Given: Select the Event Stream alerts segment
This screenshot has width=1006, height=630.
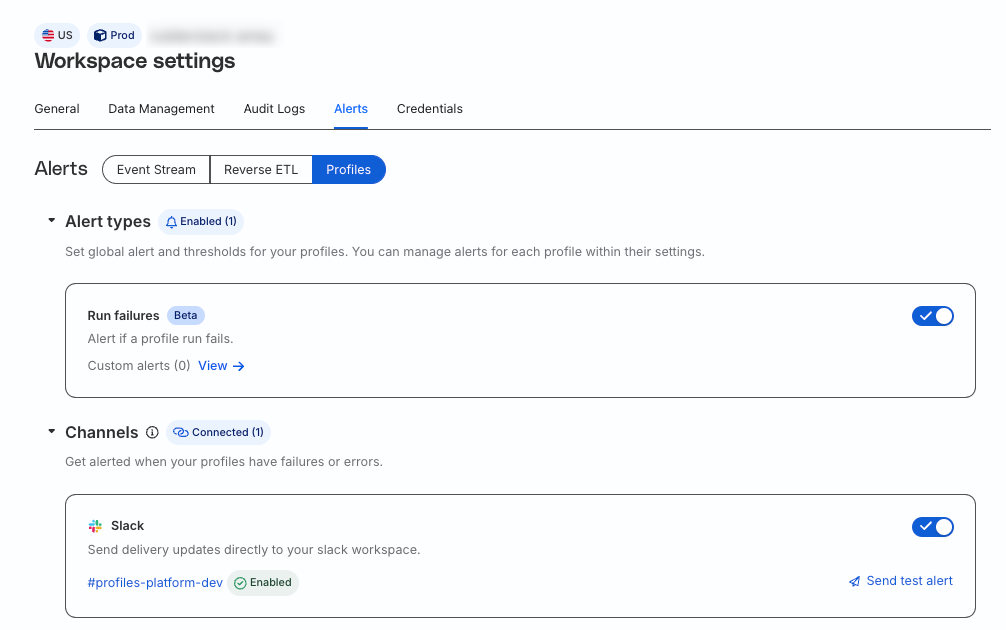Looking at the screenshot, I should click(156, 169).
